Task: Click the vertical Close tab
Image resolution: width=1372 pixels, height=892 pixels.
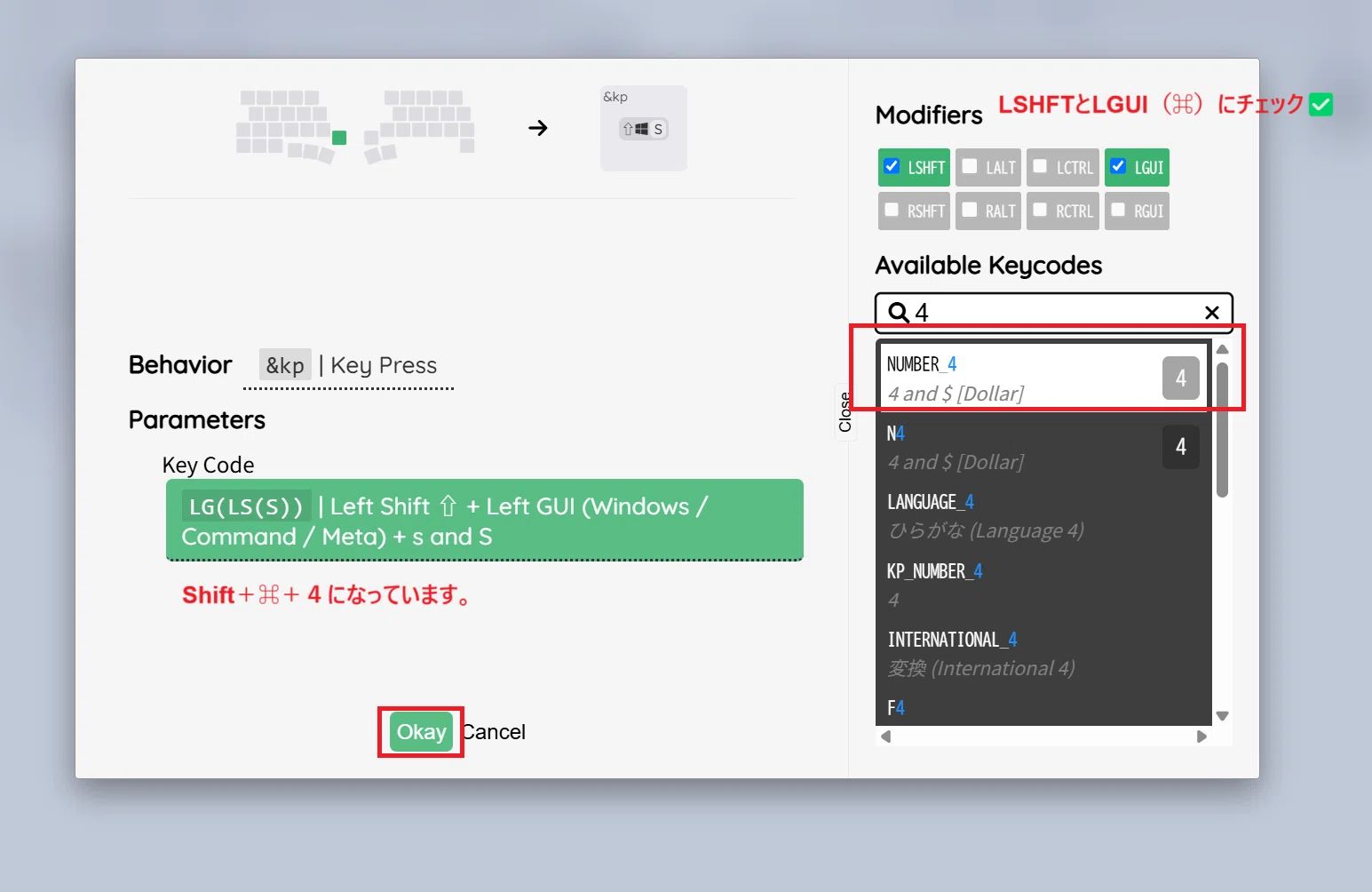Action: pyautogui.click(x=845, y=412)
